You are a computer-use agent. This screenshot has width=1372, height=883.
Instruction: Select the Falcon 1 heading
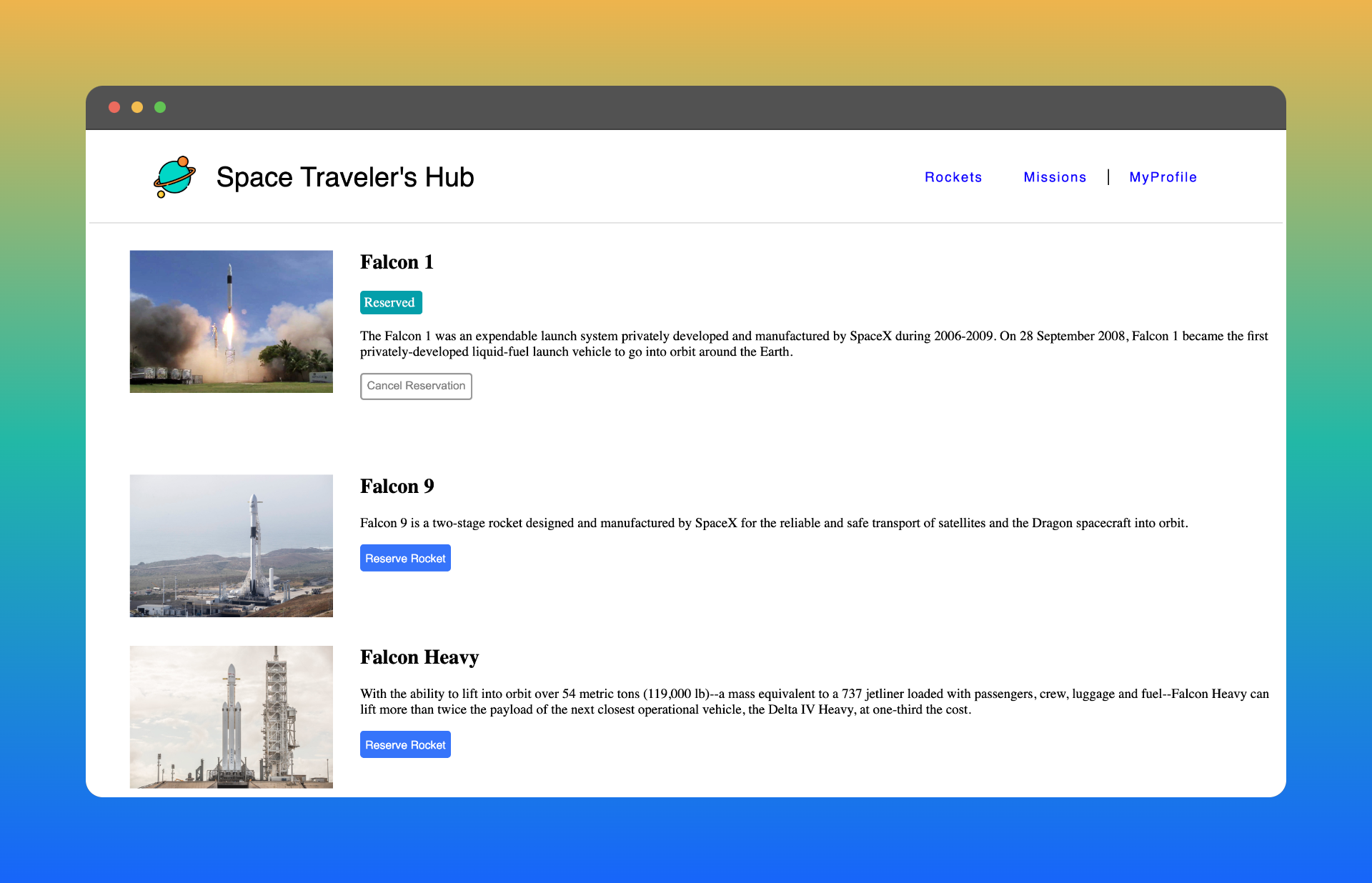397,262
